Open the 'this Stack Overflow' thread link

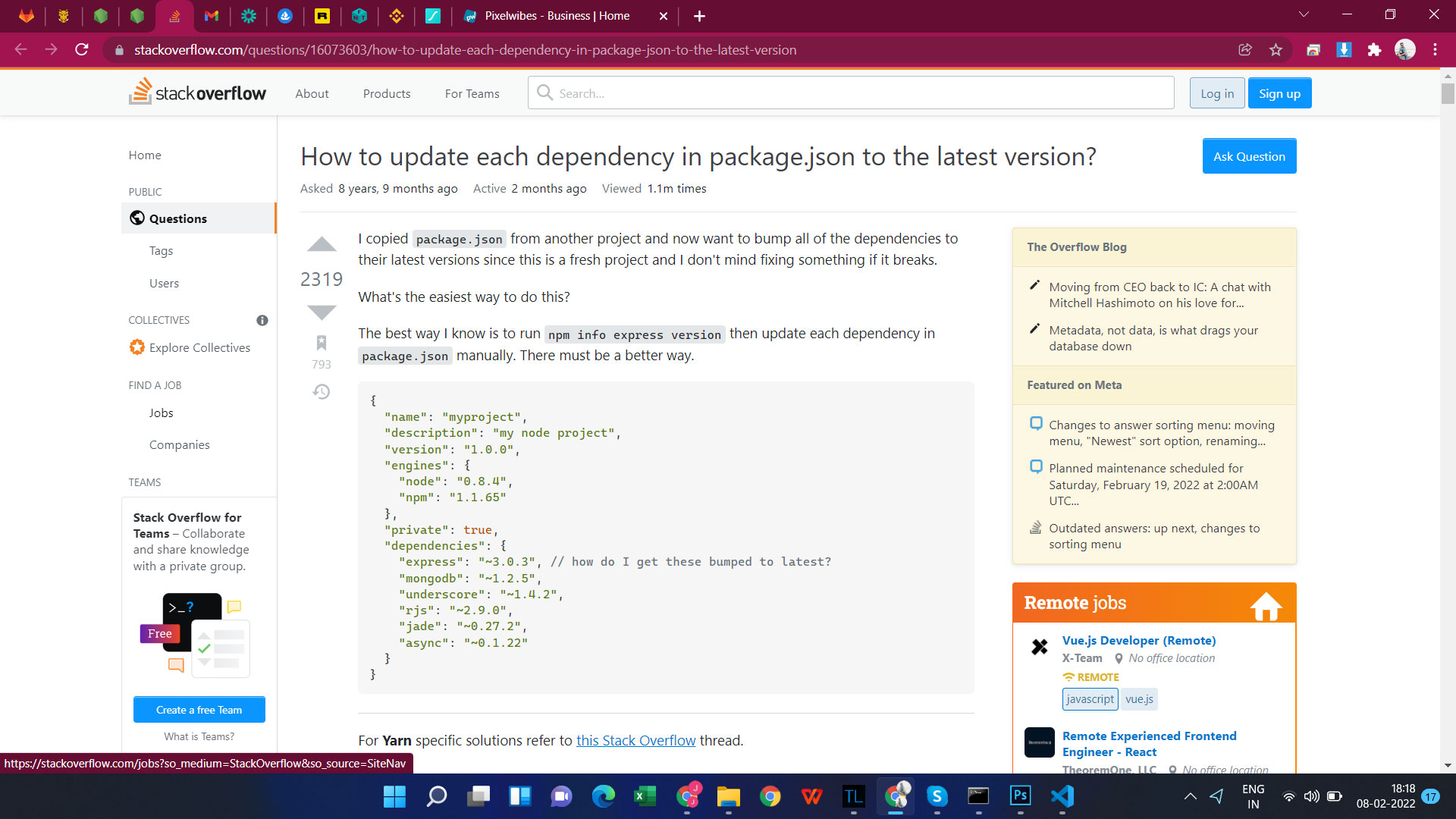click(x=635, y=741)
